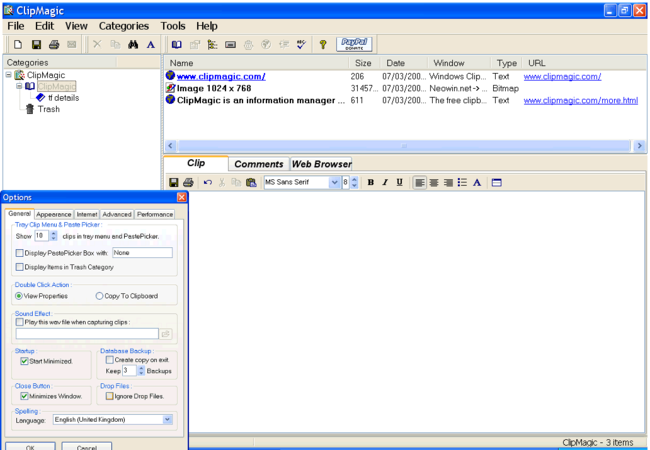Enable Display Items in Trash Category
650x450 pixels.
tap(19, 267)
